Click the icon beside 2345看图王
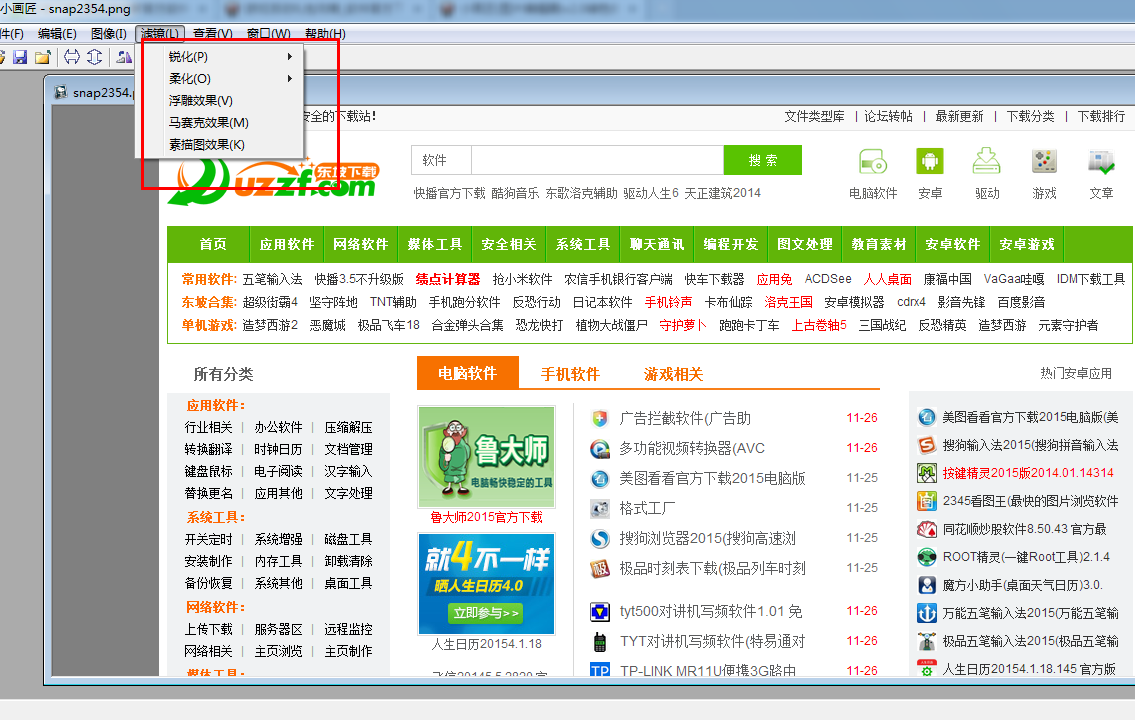Image resolution: width=1135 pixels, height=720 pixels. point(927,501)
